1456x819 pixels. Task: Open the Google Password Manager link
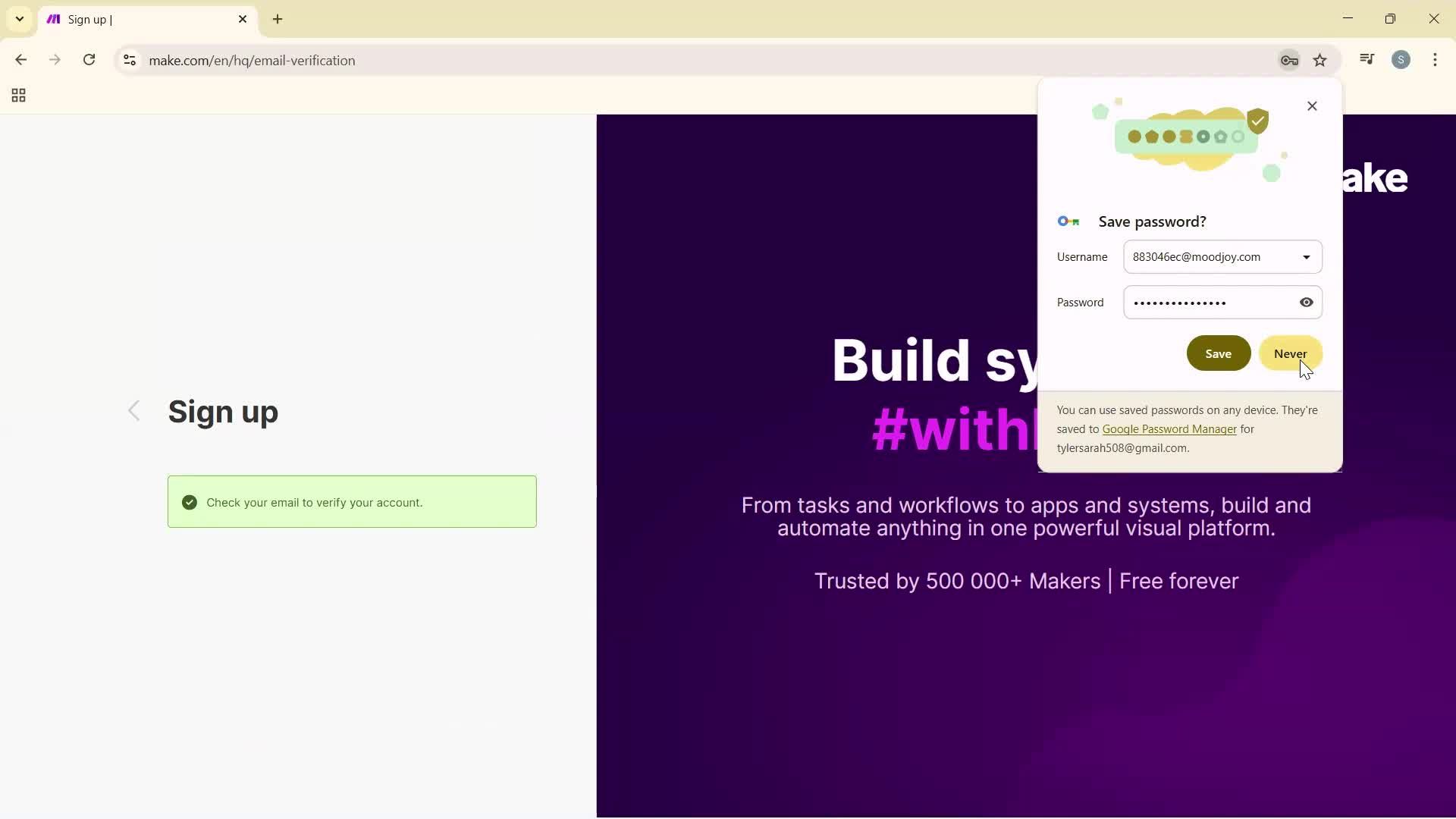tap(1169, 428)
